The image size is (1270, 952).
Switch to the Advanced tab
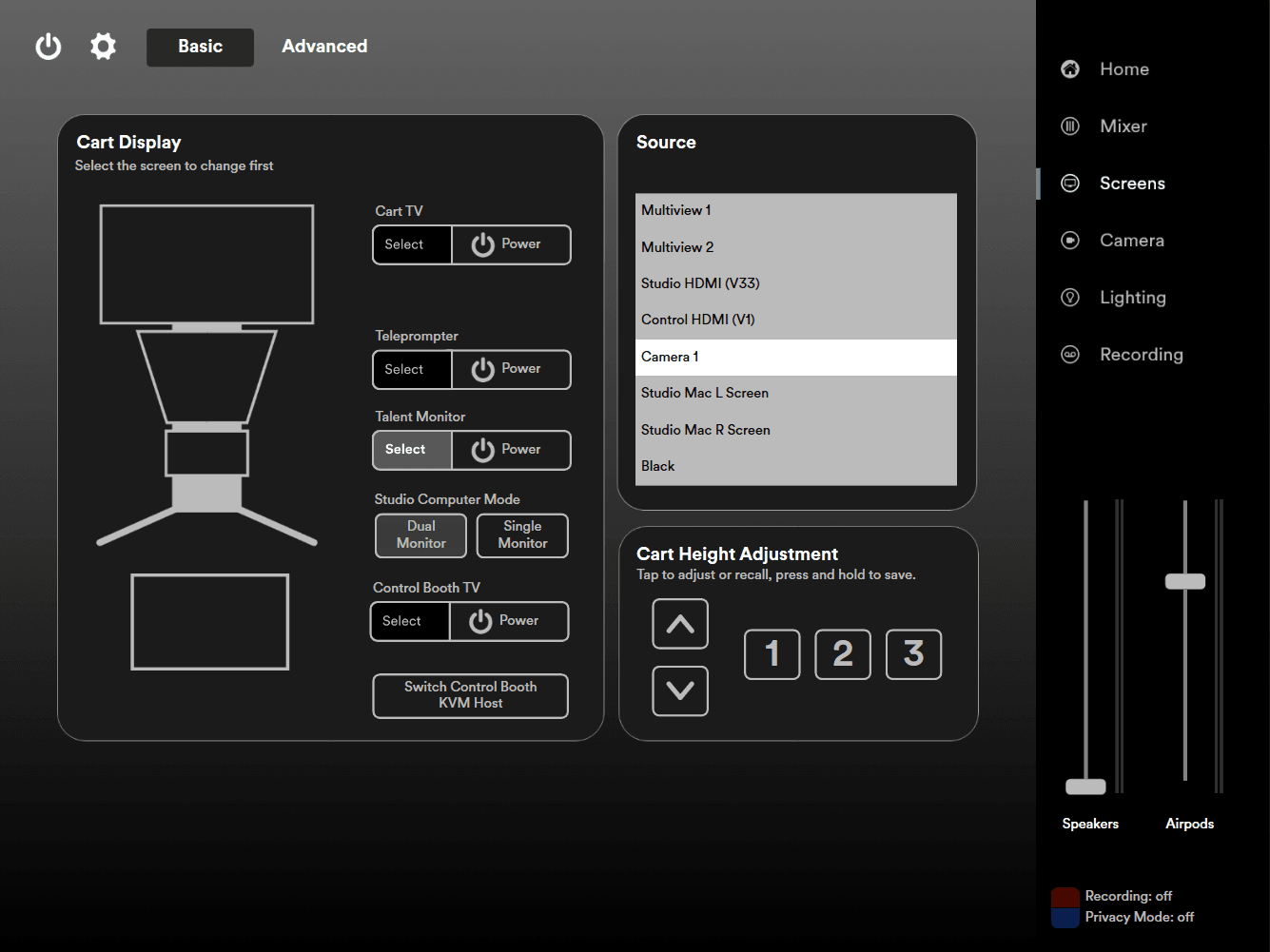pos(324,47)
